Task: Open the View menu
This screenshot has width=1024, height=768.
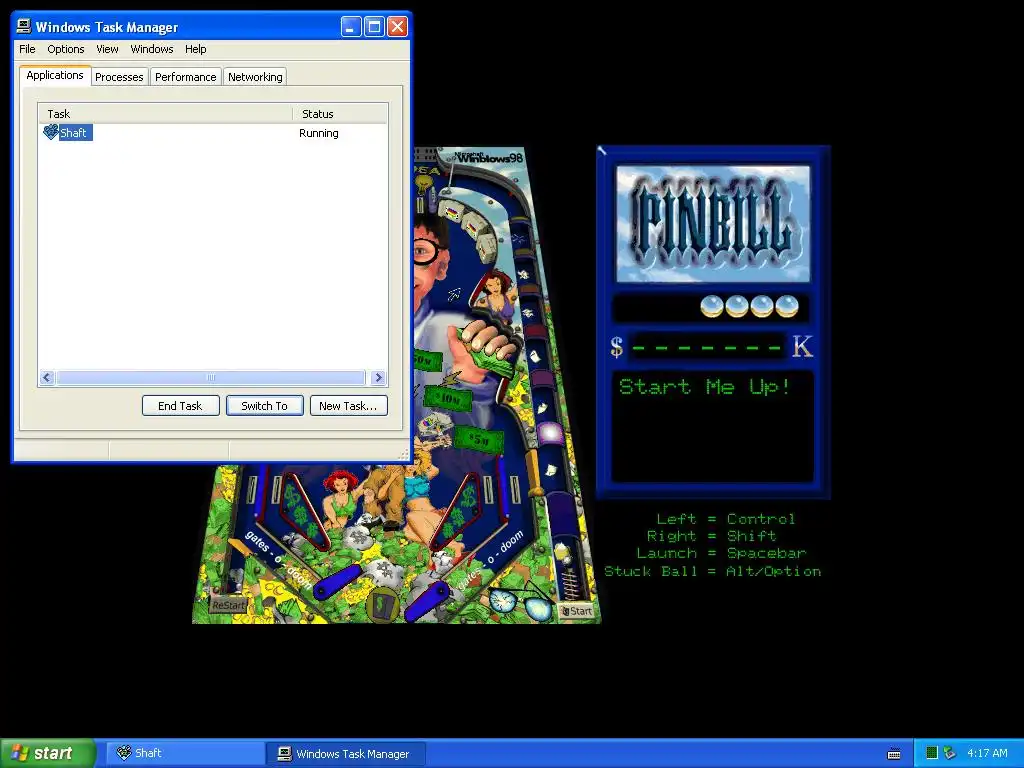Action: coord(107,49)
